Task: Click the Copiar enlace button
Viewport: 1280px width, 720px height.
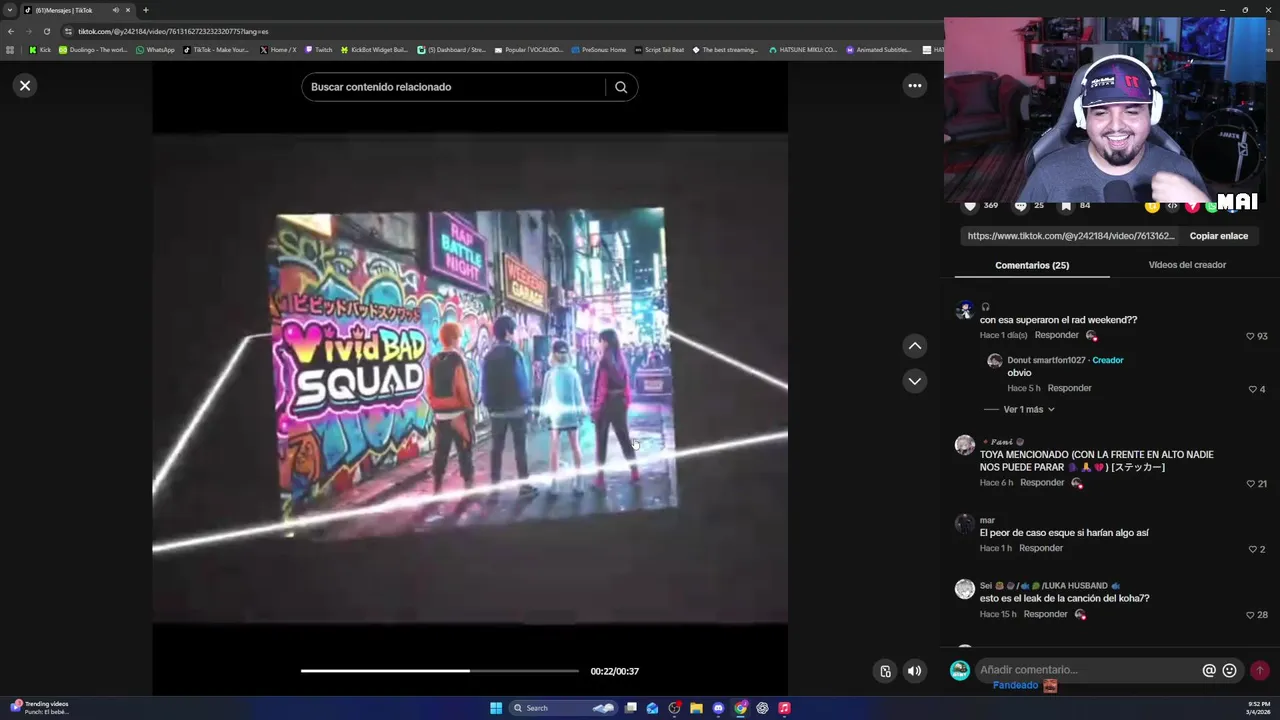Action: (1218, 236)
